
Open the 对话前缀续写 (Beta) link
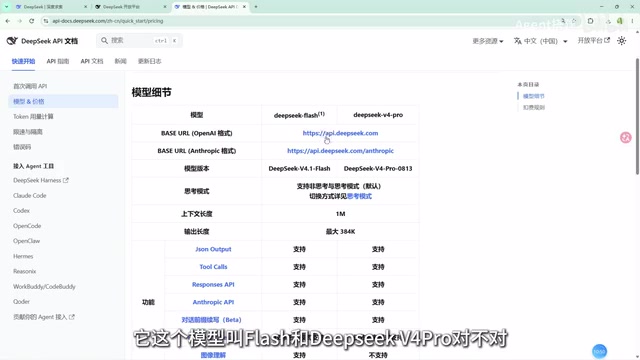point(211,320)
